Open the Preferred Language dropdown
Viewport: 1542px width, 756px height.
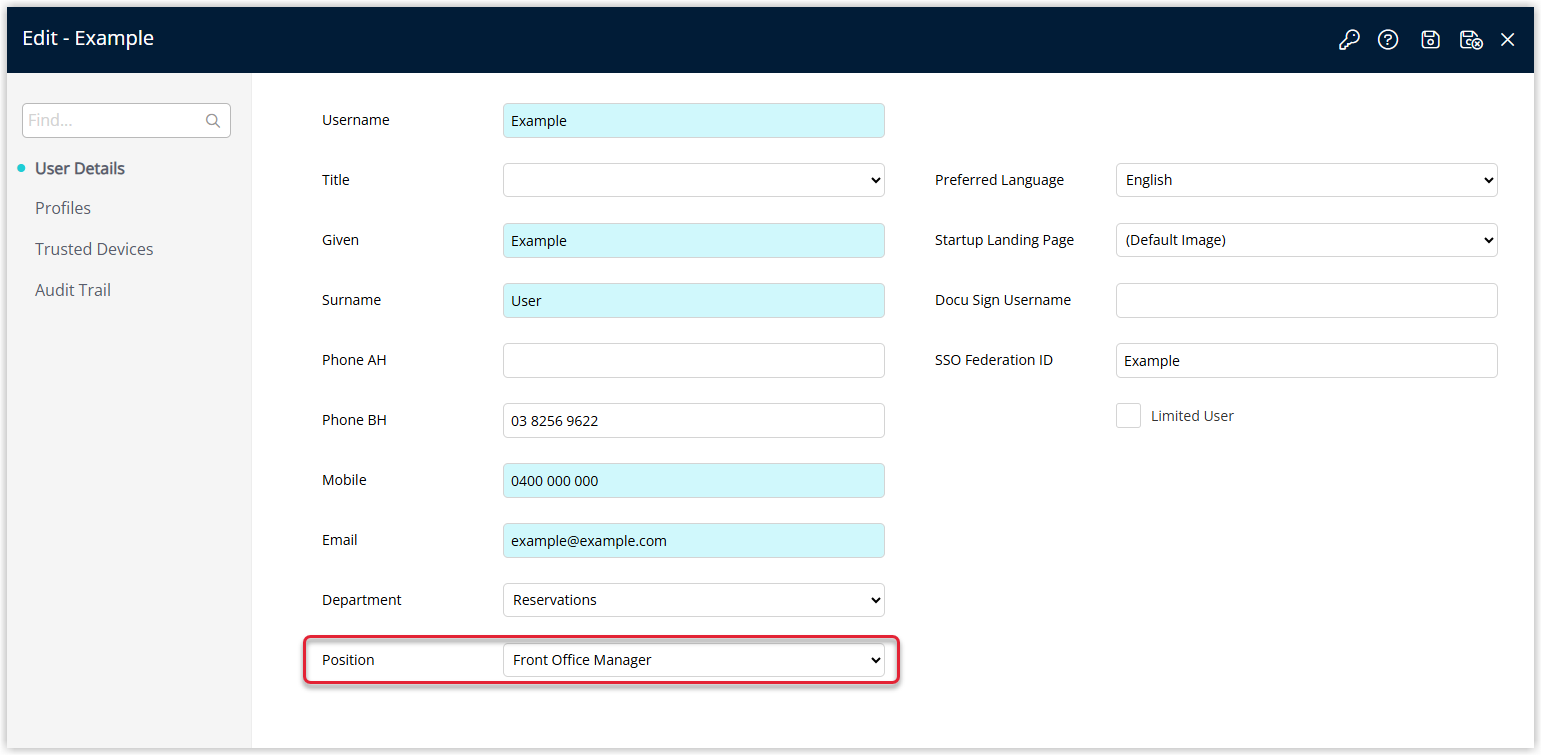(x=1307, y=180)
